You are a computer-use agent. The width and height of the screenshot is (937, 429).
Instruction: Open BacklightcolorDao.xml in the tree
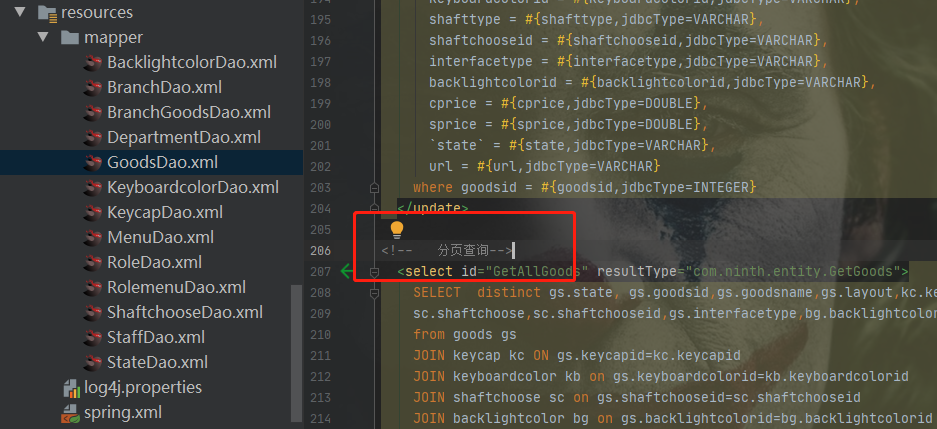click(192, 62)
